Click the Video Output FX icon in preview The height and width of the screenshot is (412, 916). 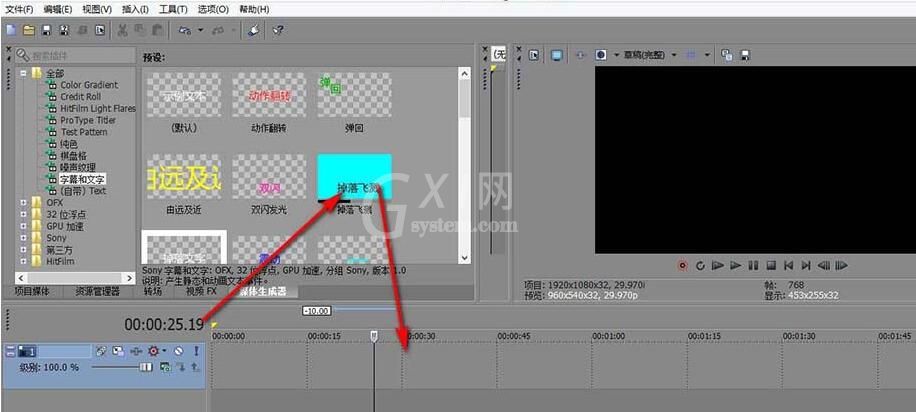click(x=580, y=55)
